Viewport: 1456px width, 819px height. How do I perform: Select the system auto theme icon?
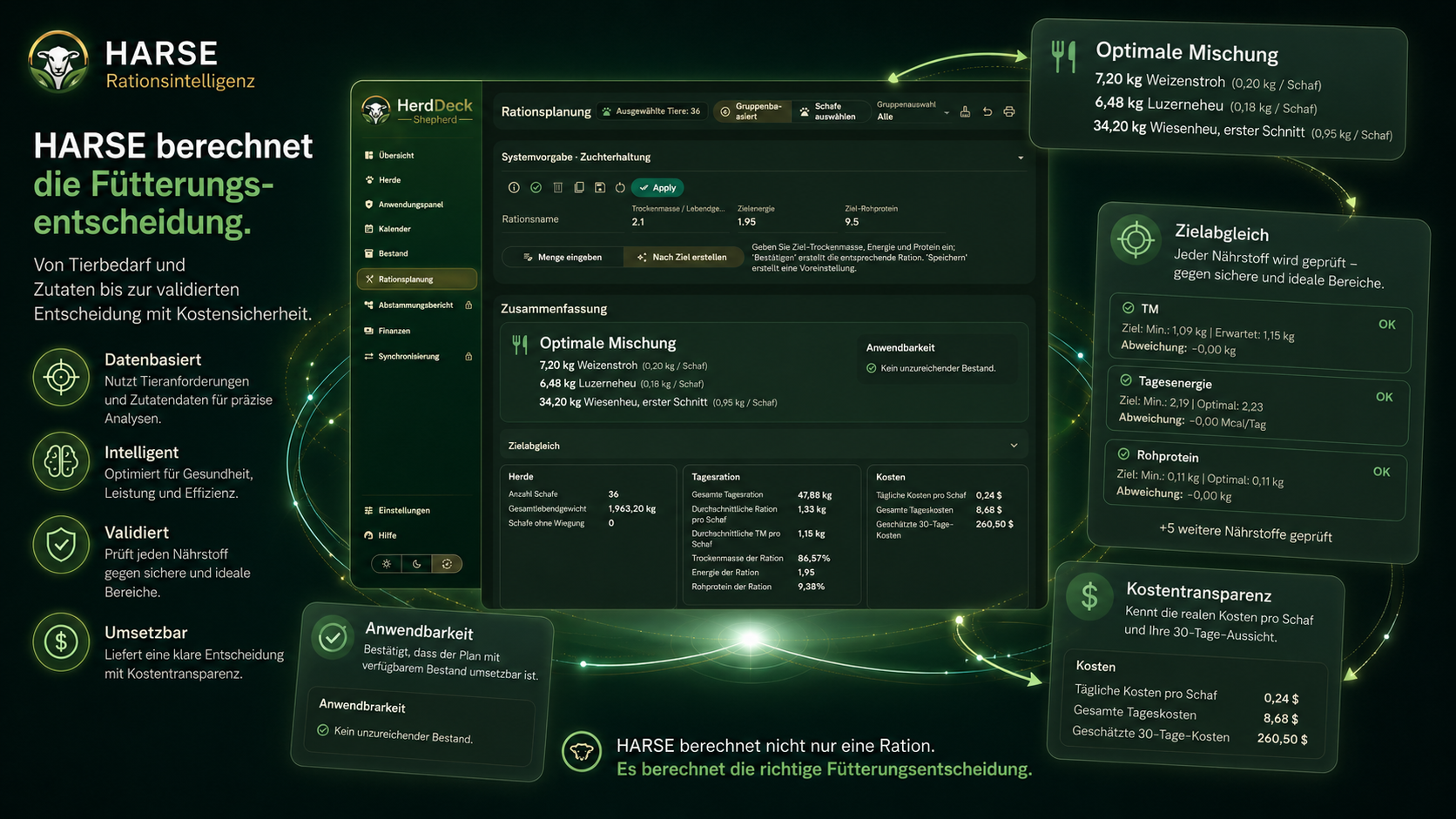point(447,564)
